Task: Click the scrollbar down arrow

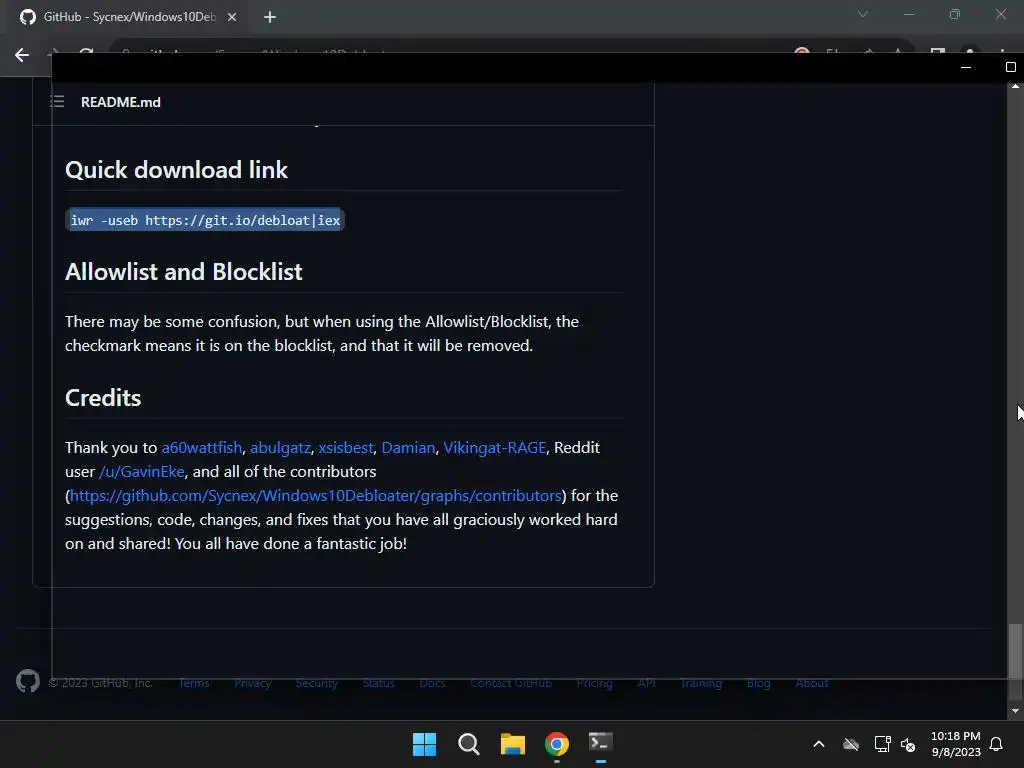Action: click(x=1015, y=711)
